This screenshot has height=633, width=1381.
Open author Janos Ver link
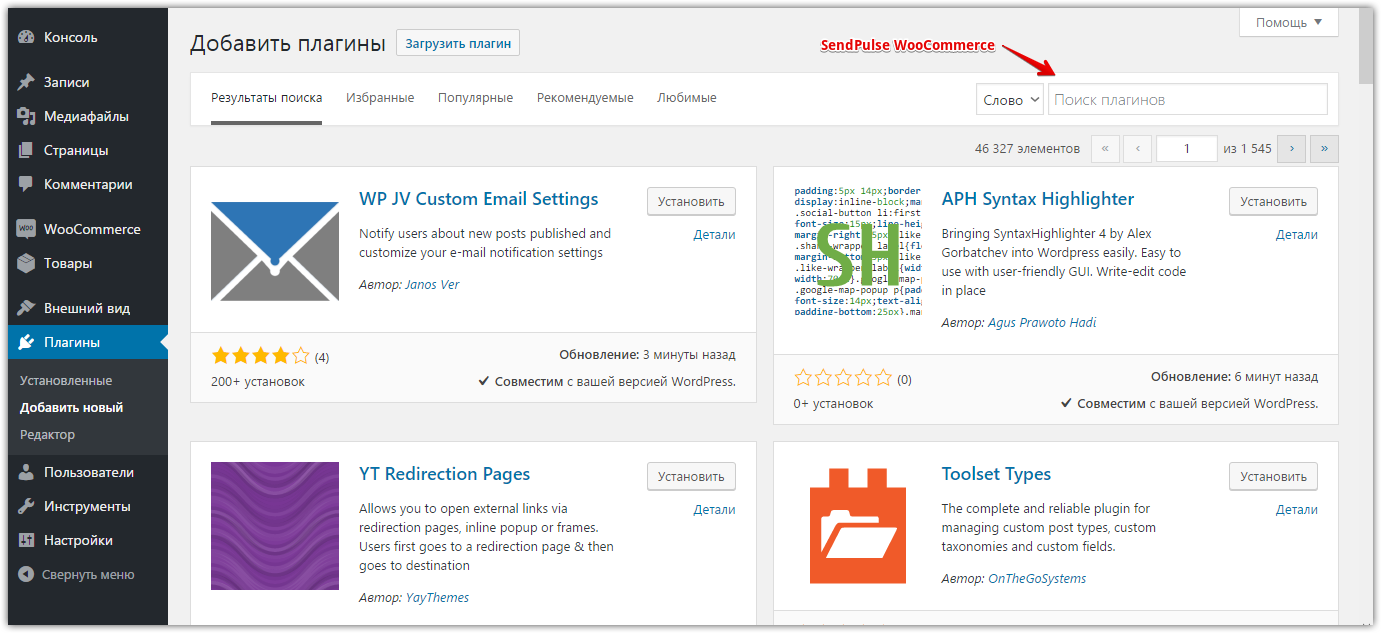[432, 285]
